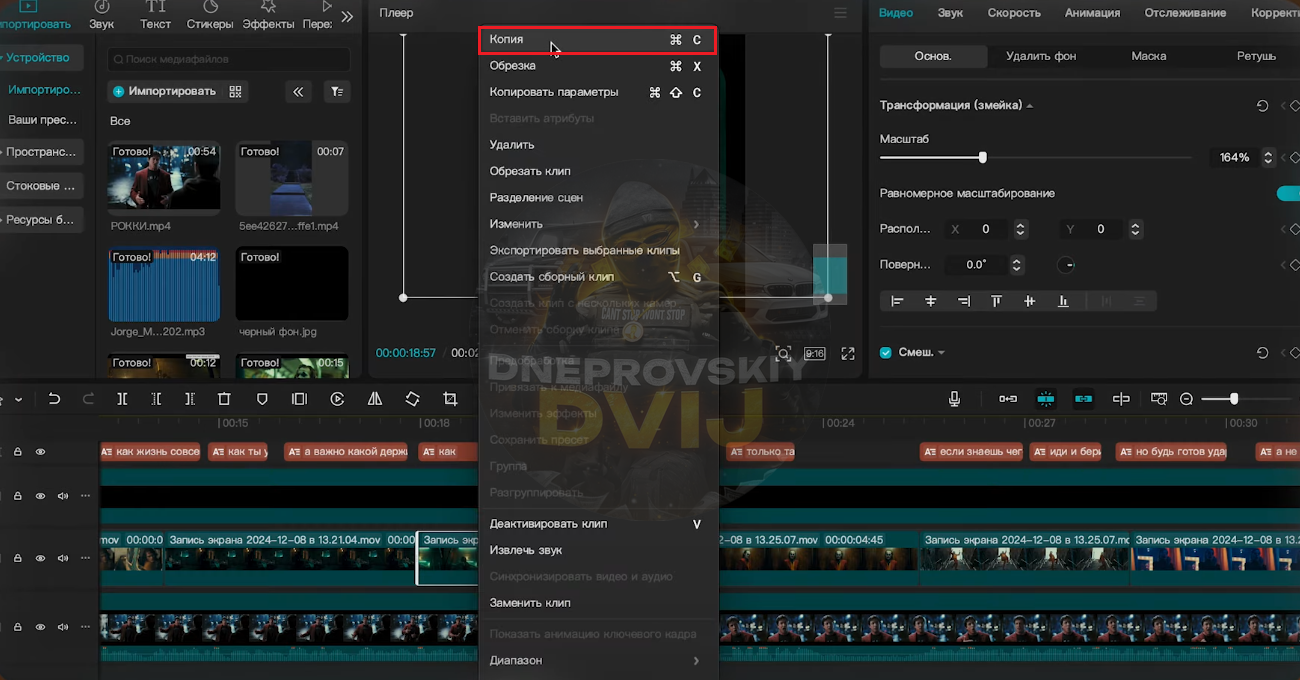Open the preview zoom-search icon in the timeline toolbar

pos(1159,399)
